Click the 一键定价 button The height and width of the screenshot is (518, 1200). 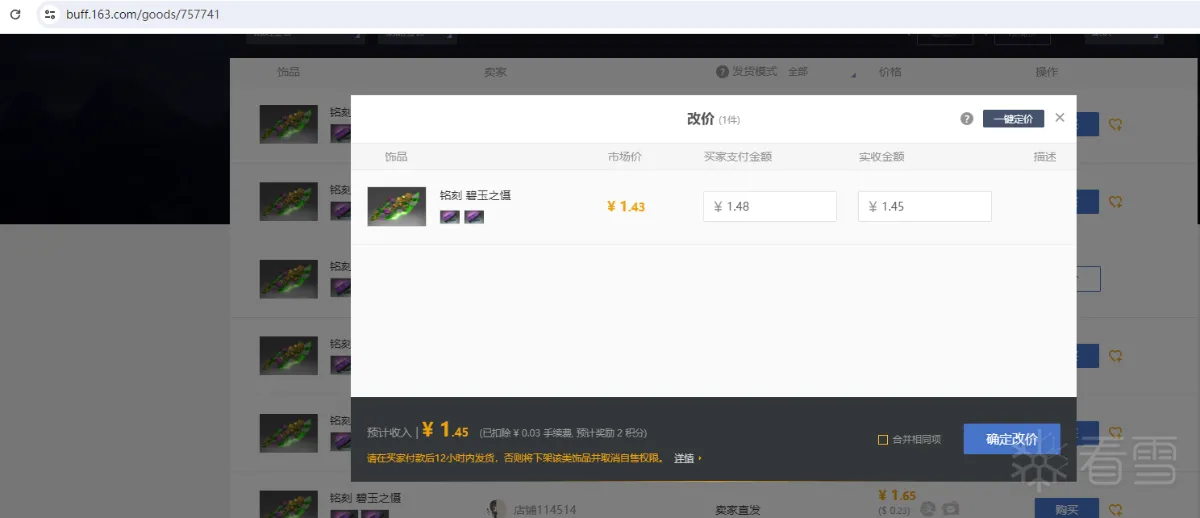pyautogui.click(x=1013, y=119)
